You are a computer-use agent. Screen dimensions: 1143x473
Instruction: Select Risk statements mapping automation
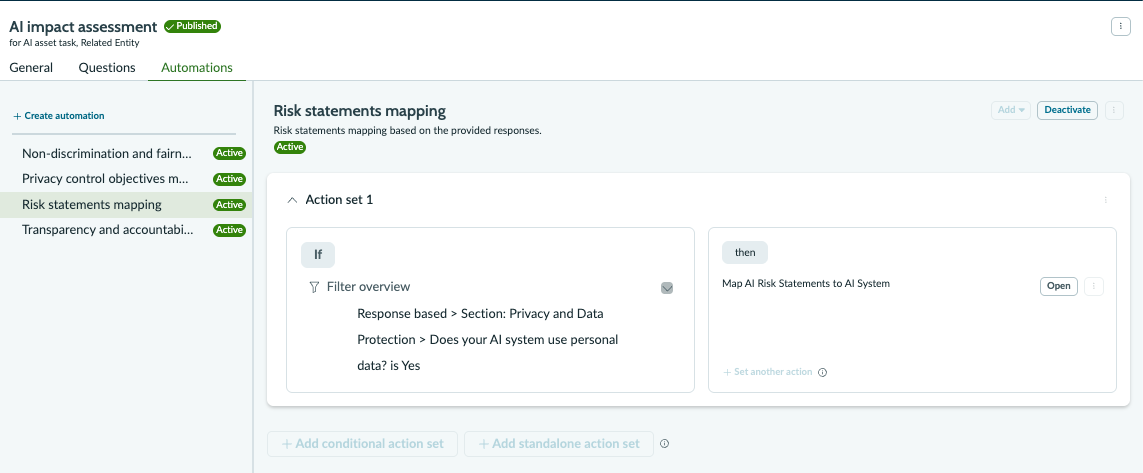pos(127,205)
